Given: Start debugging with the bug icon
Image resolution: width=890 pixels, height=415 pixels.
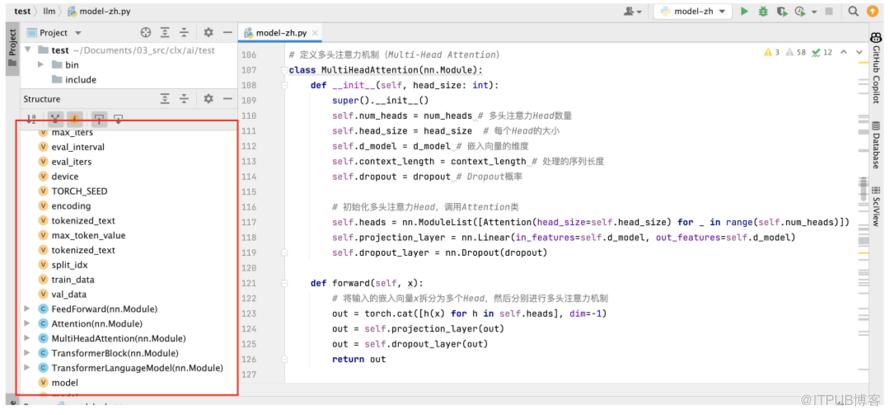Looking at the screenshot, I should point(764,12).
